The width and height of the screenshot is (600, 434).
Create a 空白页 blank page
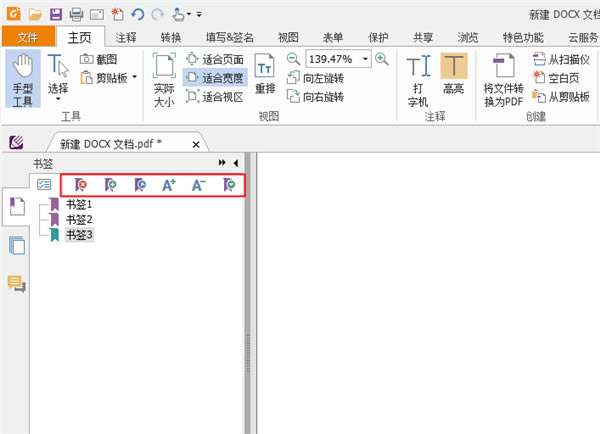tap(556, 78)
